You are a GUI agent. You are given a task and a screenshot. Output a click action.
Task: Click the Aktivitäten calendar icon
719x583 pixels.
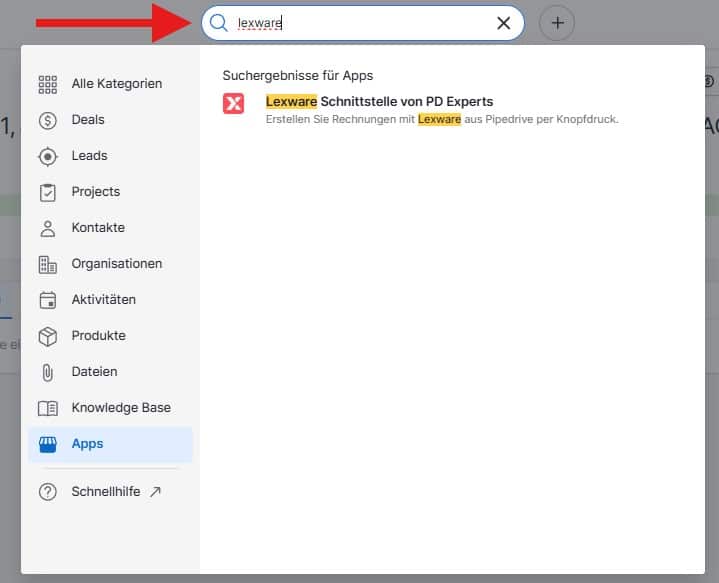(48, 300)
